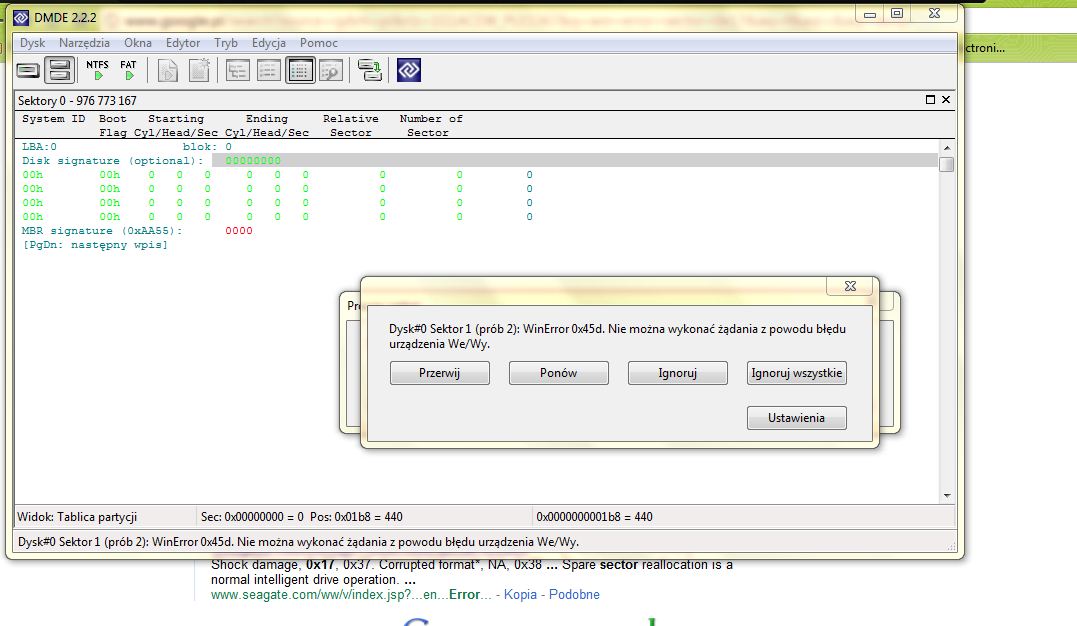Open Ustawienia in error dialog
Viewport: 1077px width, 626px height.
797,418
